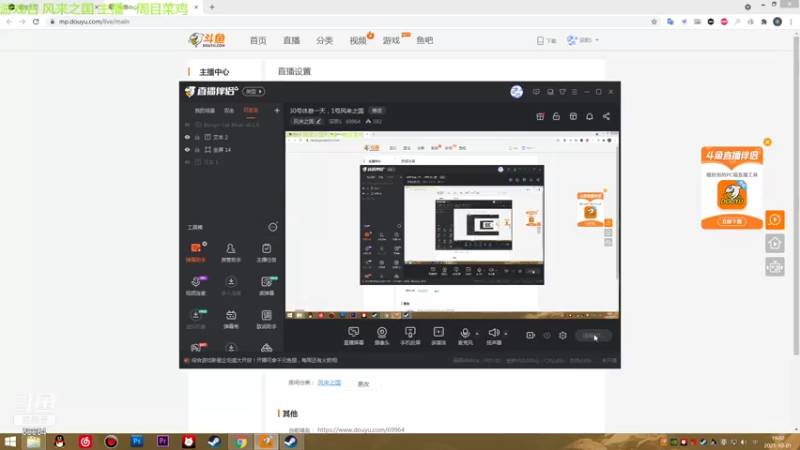Click the record video icon in bottom bar
Image resolution: width=800 pixels, height=450 pixels.
[x=531, y=335]
